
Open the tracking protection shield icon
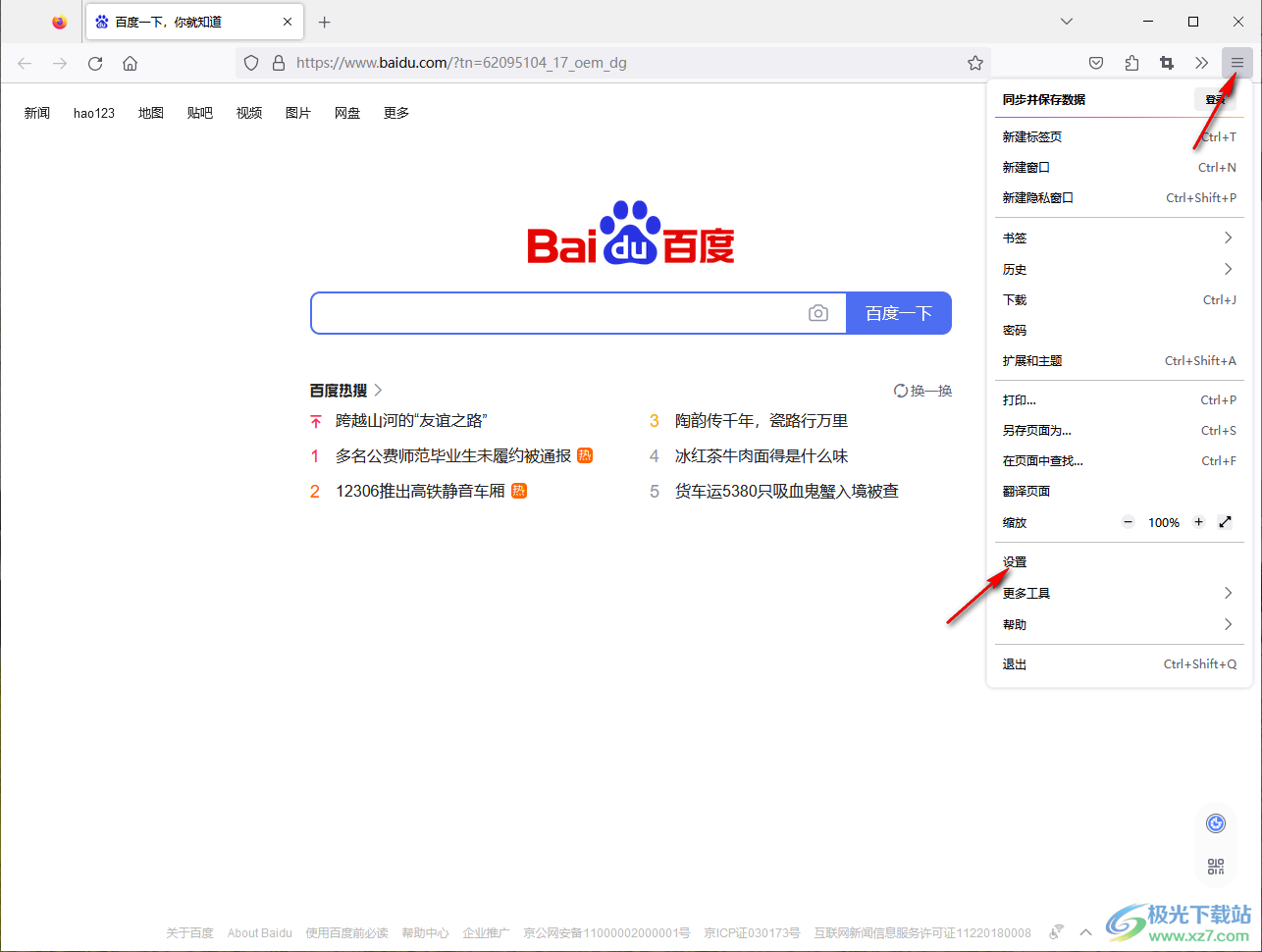coord(251,63)
